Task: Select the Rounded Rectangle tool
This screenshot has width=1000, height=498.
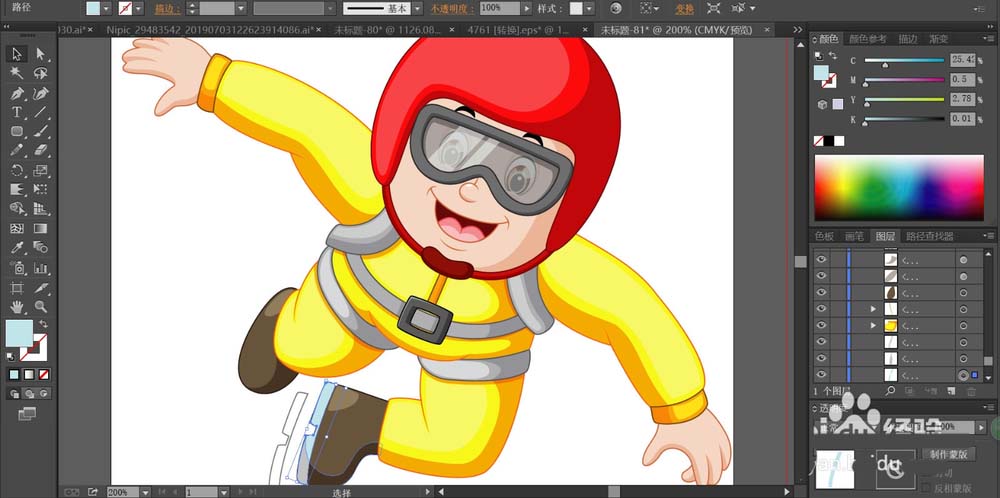Action: click(17, 132)
